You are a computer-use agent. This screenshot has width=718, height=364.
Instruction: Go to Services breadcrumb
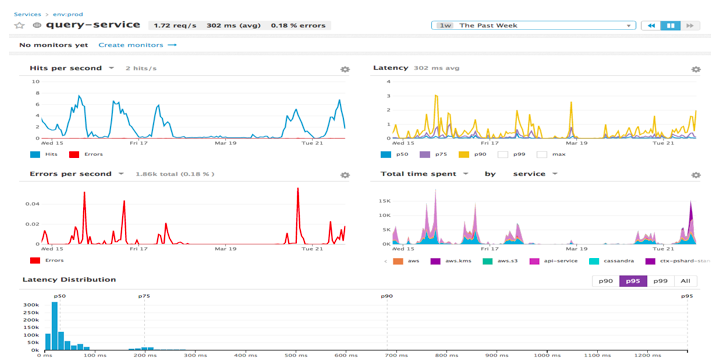click(x=27, y=14)
